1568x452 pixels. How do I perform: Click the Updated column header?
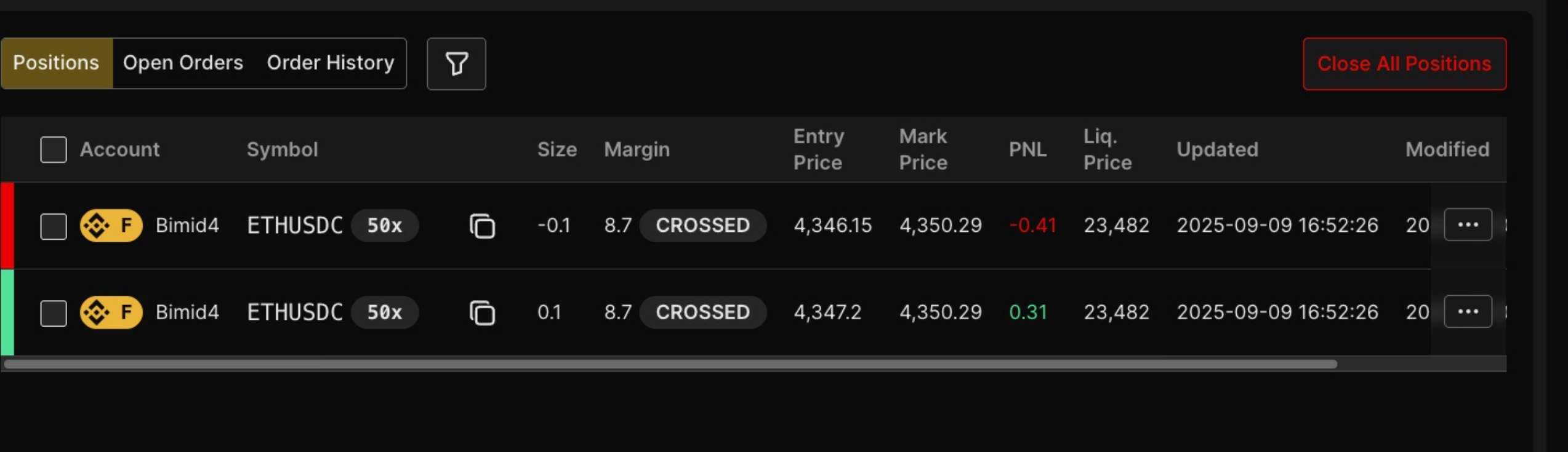click(x=1217, y=149)
